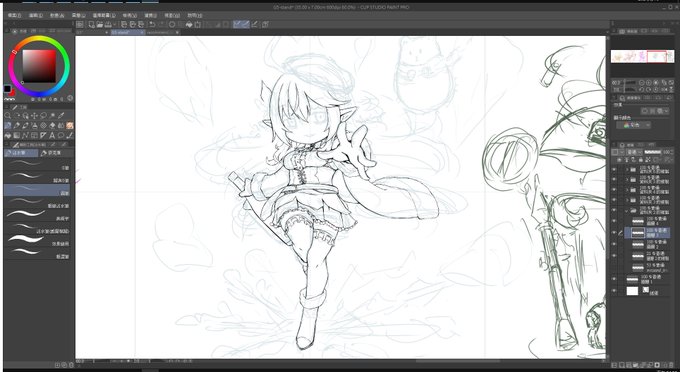Image resolution: width=680 pixels, height=372 pixels.
Task: Select the Zoom magnifier tool
Action: (8, 116)
